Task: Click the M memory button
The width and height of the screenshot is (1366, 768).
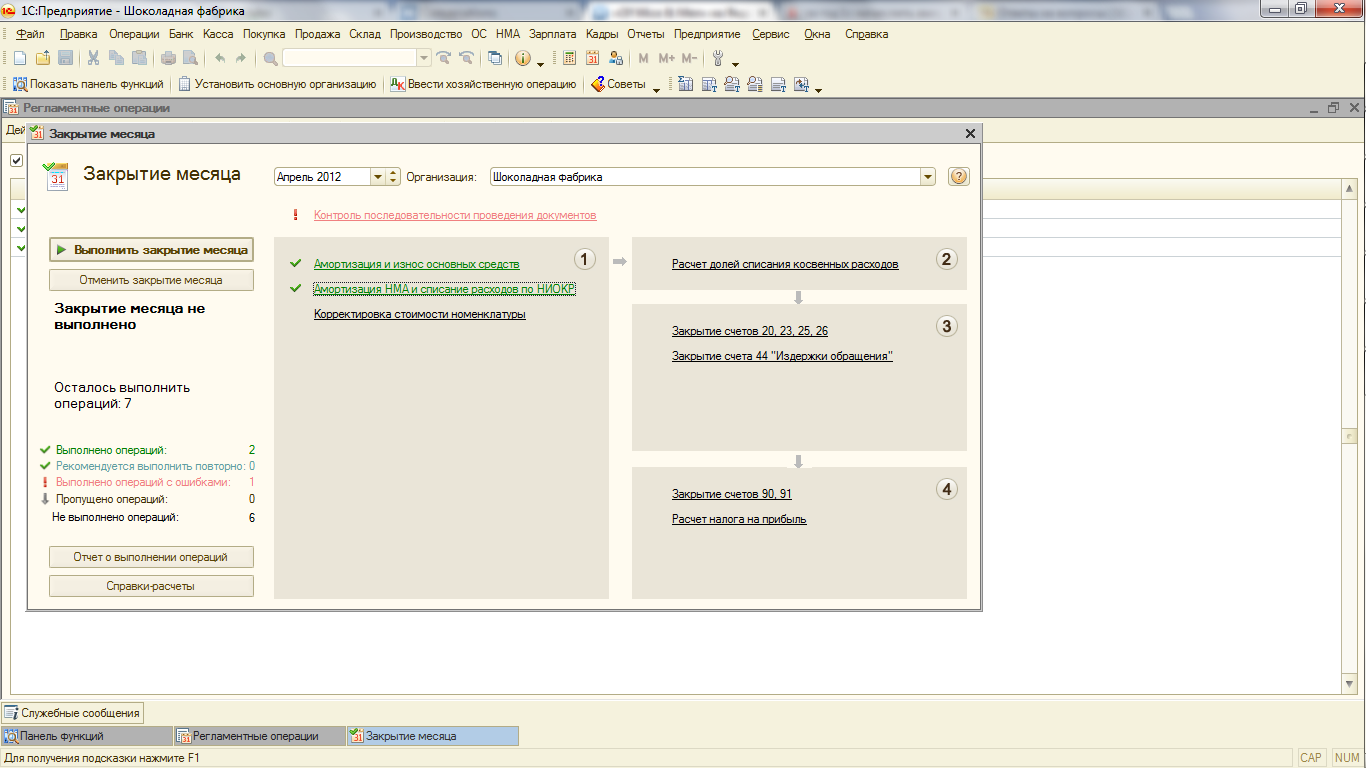Action: [x=643, y=58]
